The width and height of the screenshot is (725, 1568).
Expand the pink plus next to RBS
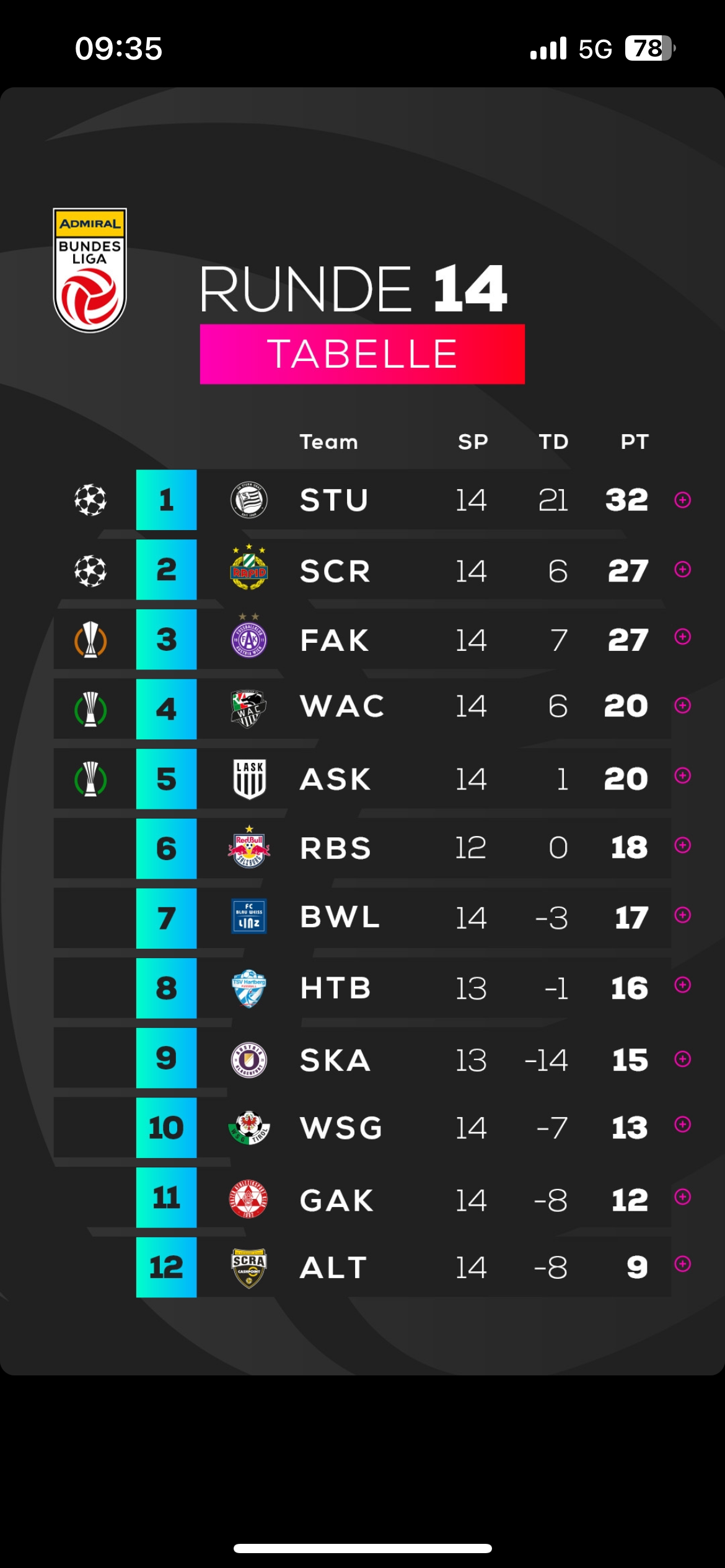tap(682, 845)
